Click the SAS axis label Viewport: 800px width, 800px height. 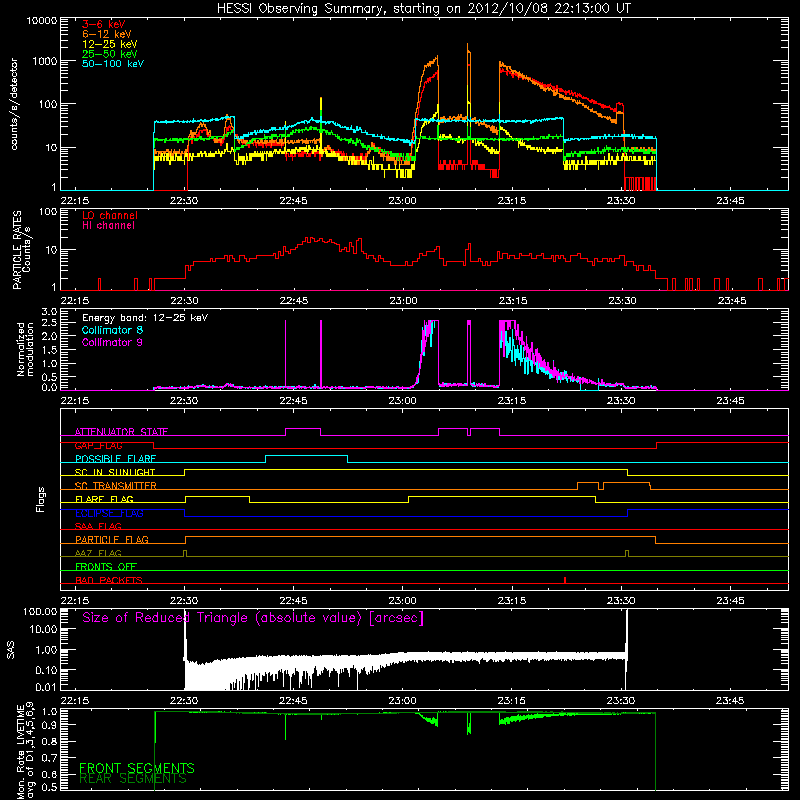point(11,650)
